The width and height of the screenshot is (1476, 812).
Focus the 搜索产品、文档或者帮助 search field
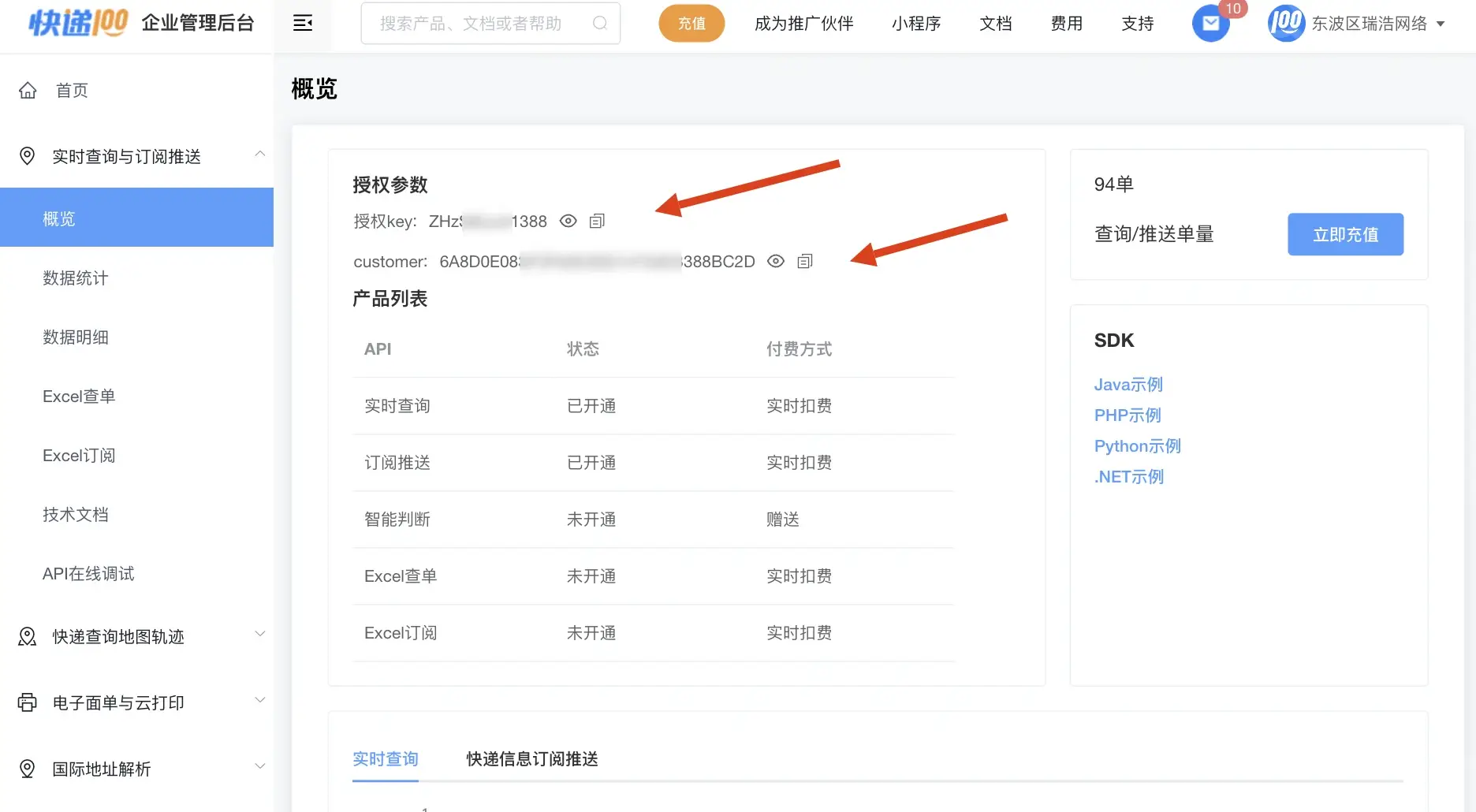coord(473,24)
